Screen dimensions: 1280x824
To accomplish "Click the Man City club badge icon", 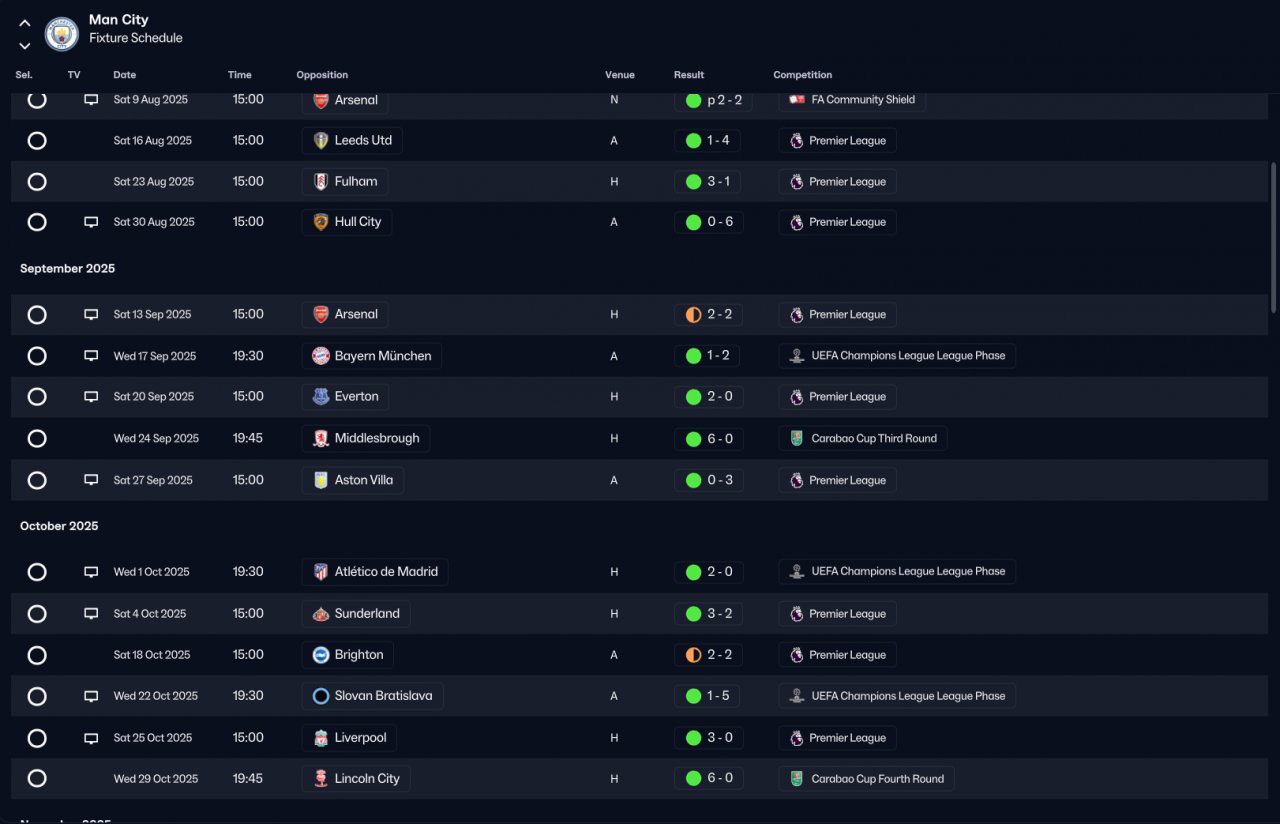I will (62, 33).
